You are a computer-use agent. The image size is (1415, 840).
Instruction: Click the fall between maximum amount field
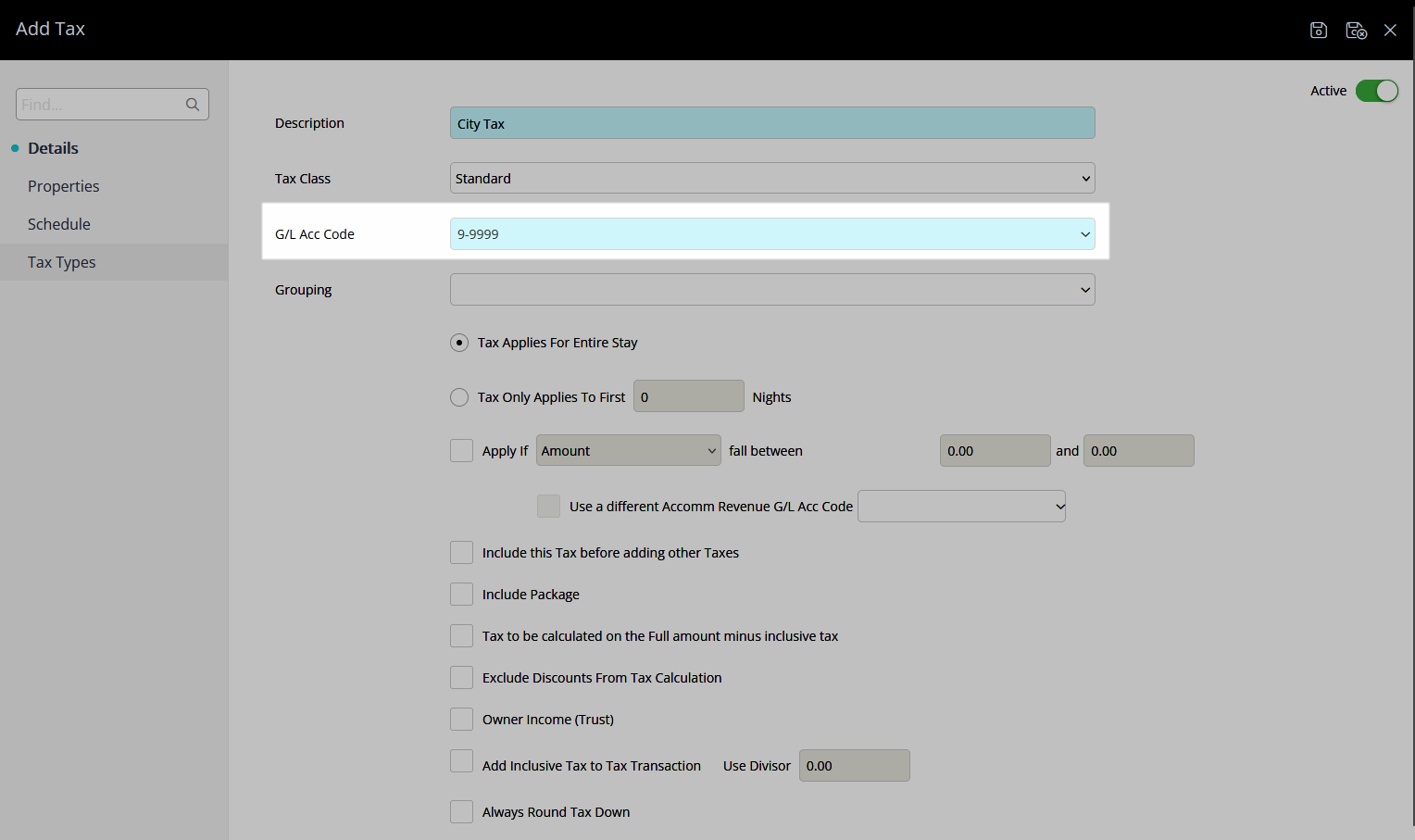tap(1139, 450)
